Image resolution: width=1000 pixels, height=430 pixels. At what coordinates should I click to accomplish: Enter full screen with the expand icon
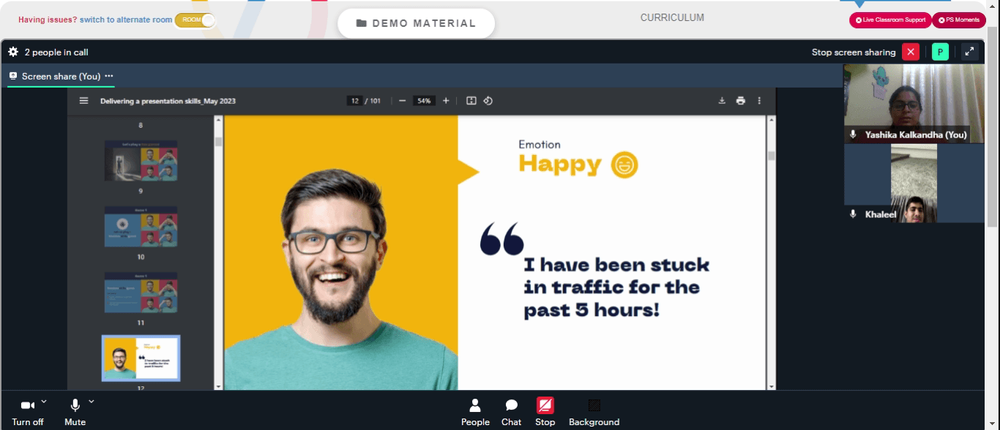[x=969, y=52]
